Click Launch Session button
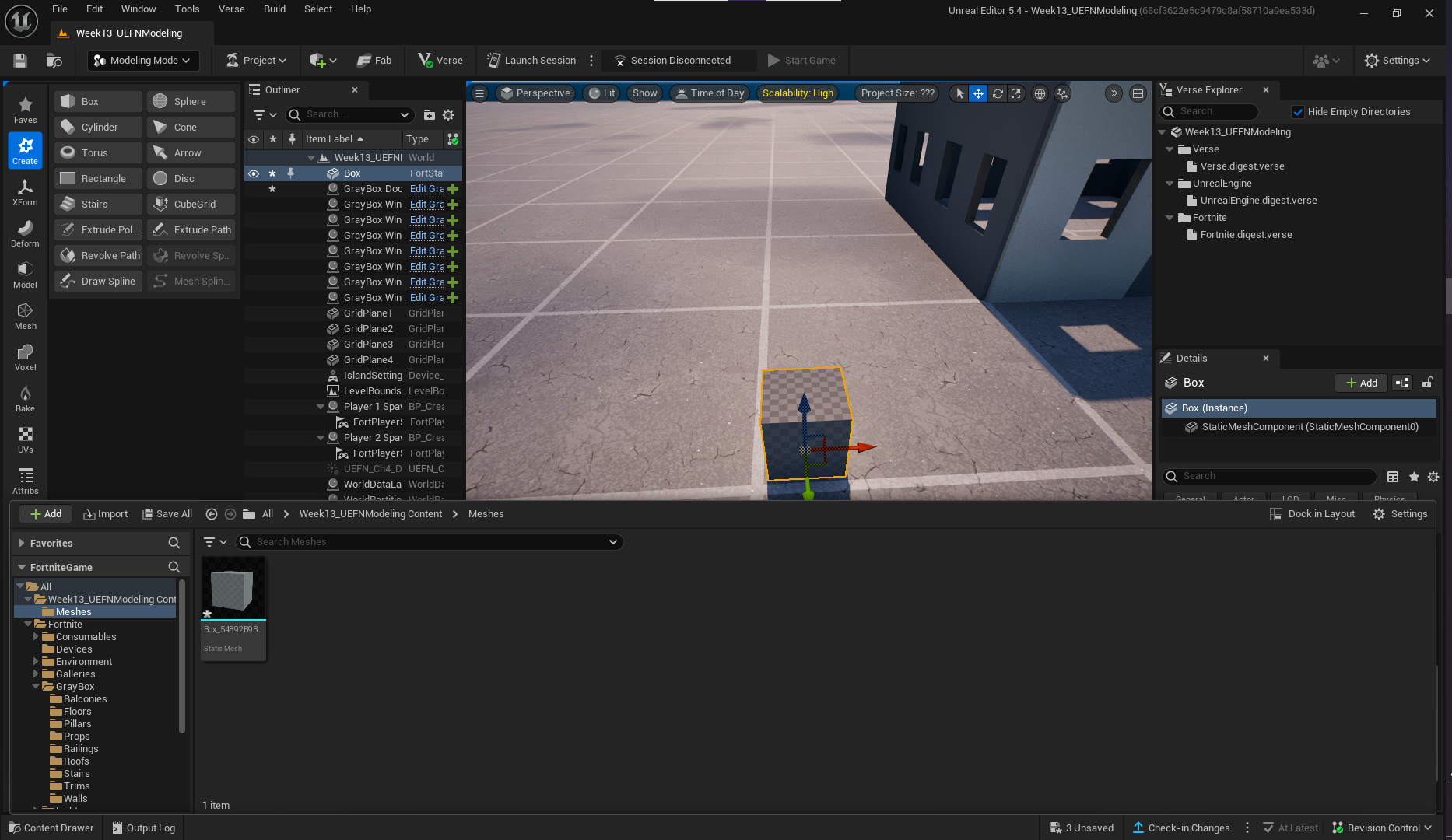 (x=532, y=61)
